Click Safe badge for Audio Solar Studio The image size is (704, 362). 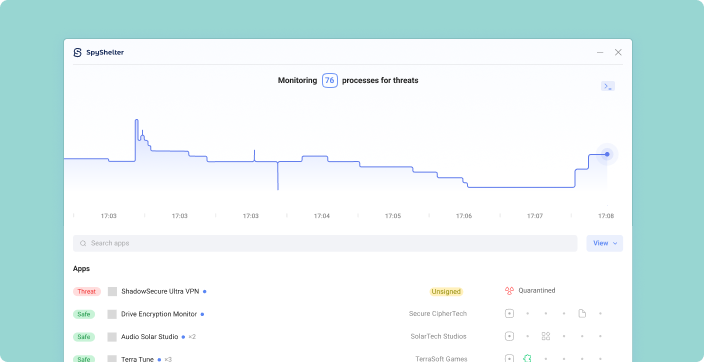coord(84,336)
